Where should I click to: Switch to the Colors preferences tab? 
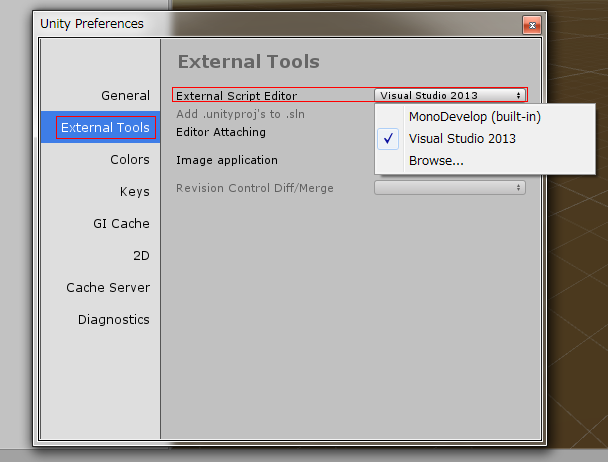point(100,159)
